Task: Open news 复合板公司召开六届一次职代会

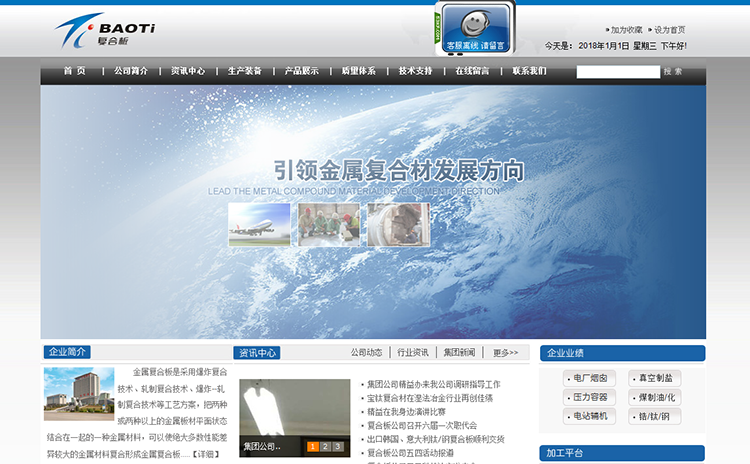Action: tap(422, 425)
